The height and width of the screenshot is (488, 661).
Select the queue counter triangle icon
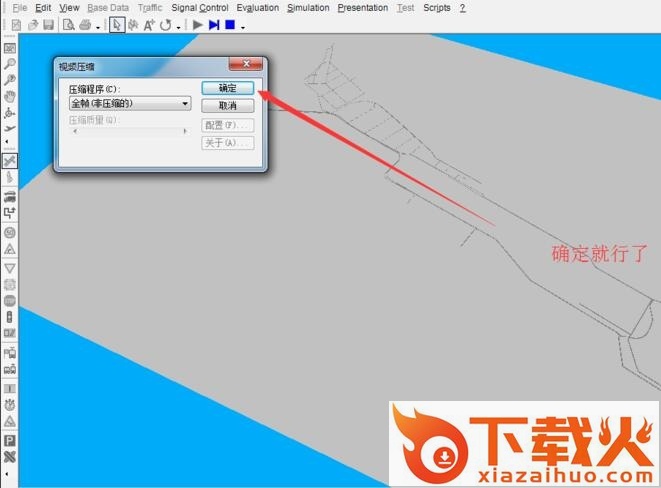10,421
